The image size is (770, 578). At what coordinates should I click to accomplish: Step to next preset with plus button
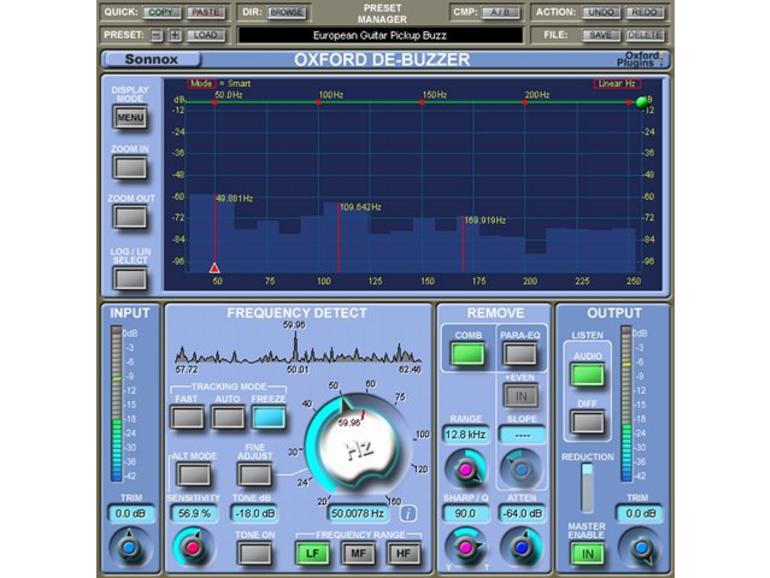[x=175, y=35]
